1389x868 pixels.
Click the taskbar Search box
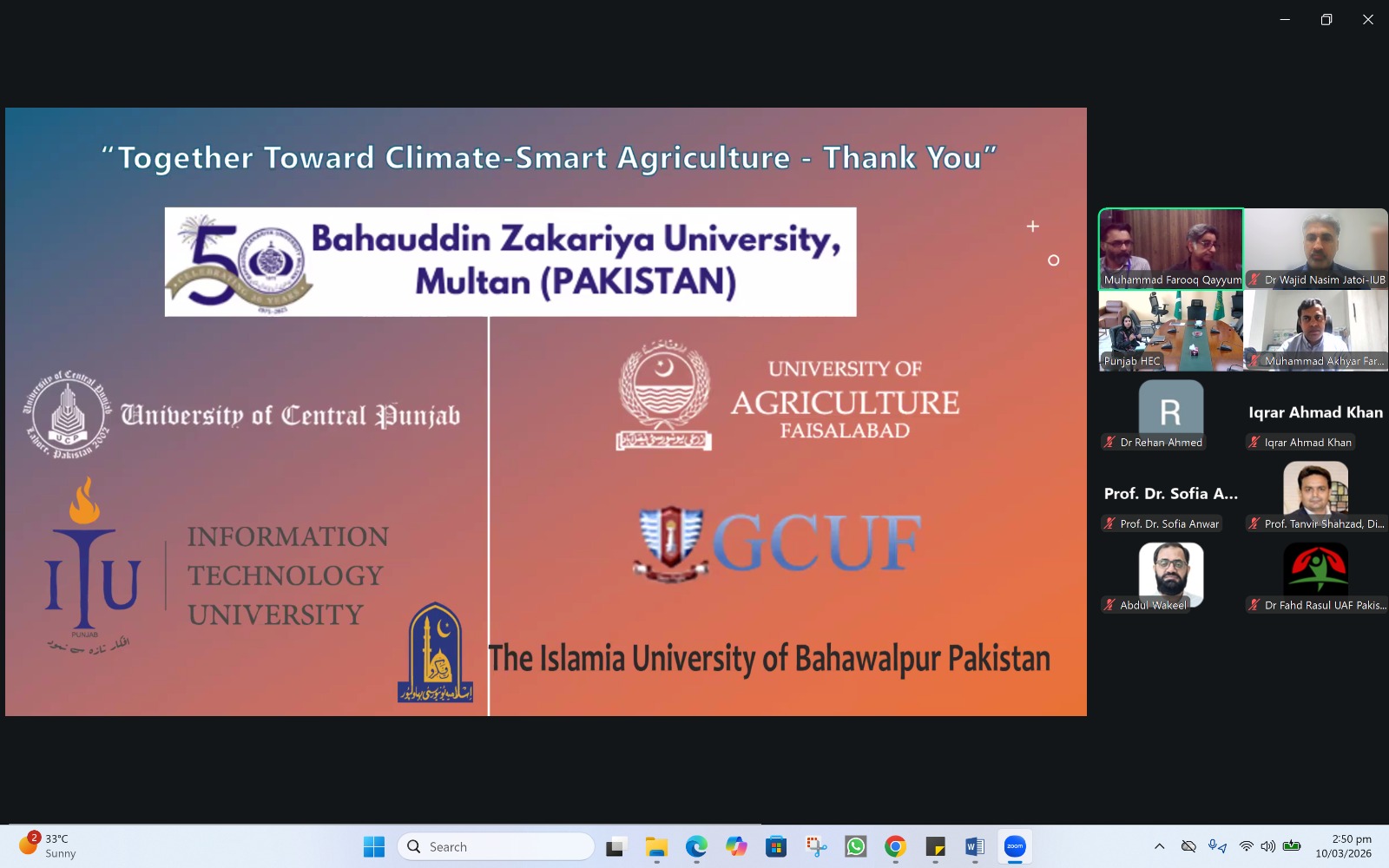[x=496, y=846]
